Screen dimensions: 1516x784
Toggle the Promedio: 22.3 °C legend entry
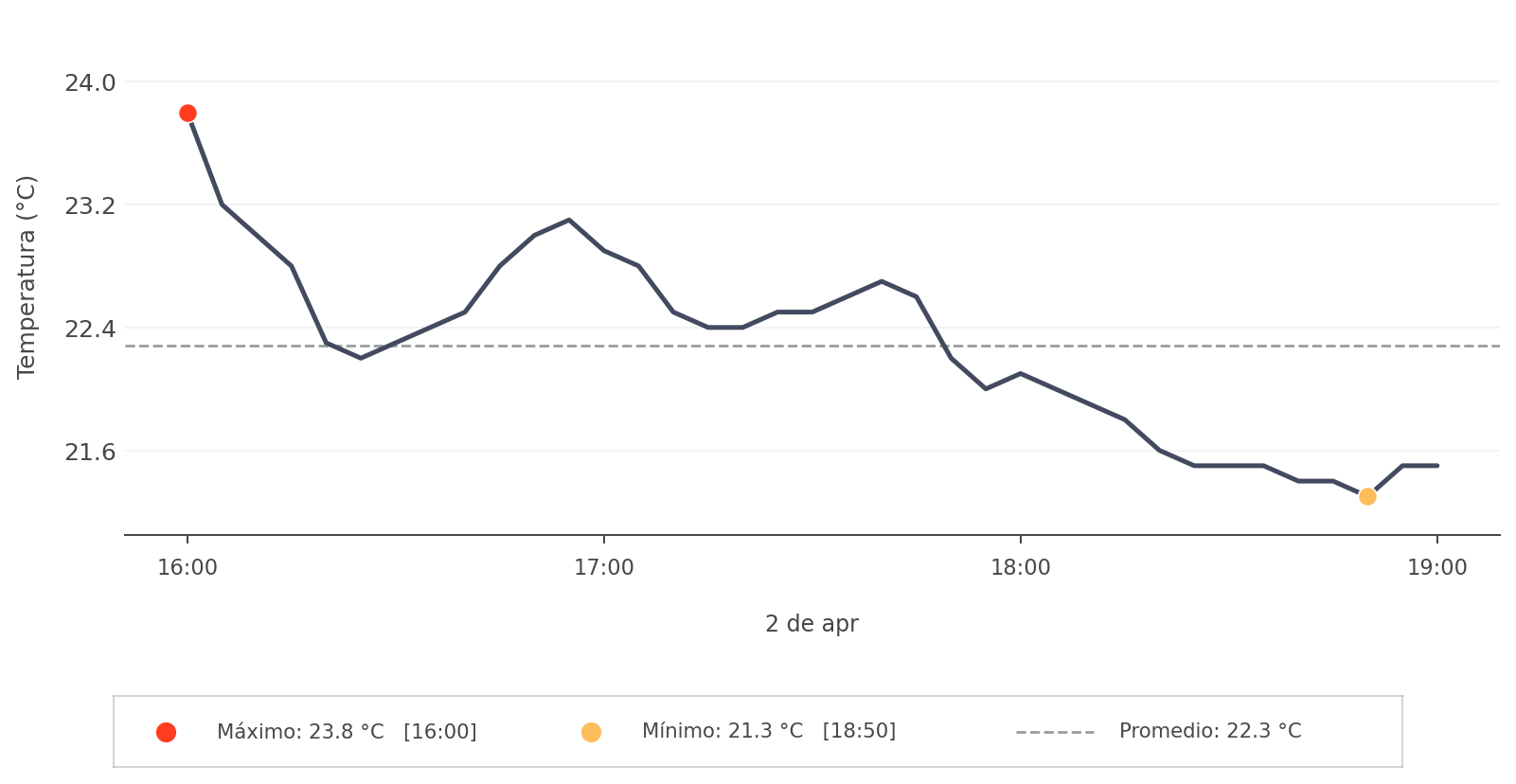pos(1209,732)
